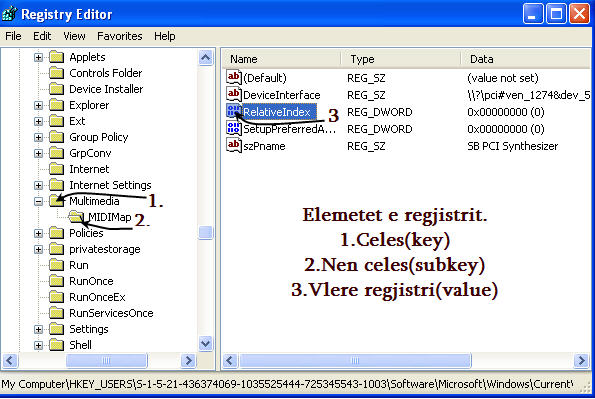
Task: Click the privatestorage folder icon
Action: (57, 249)
